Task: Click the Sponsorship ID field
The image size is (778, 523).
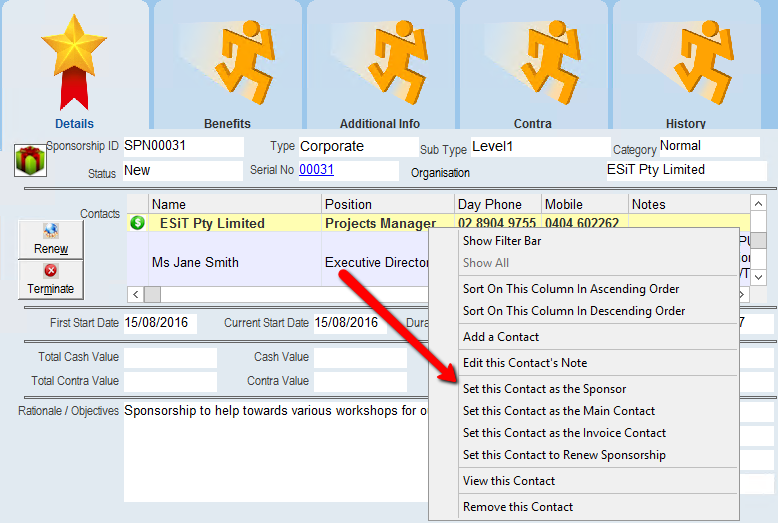Action: pos(182,146)
